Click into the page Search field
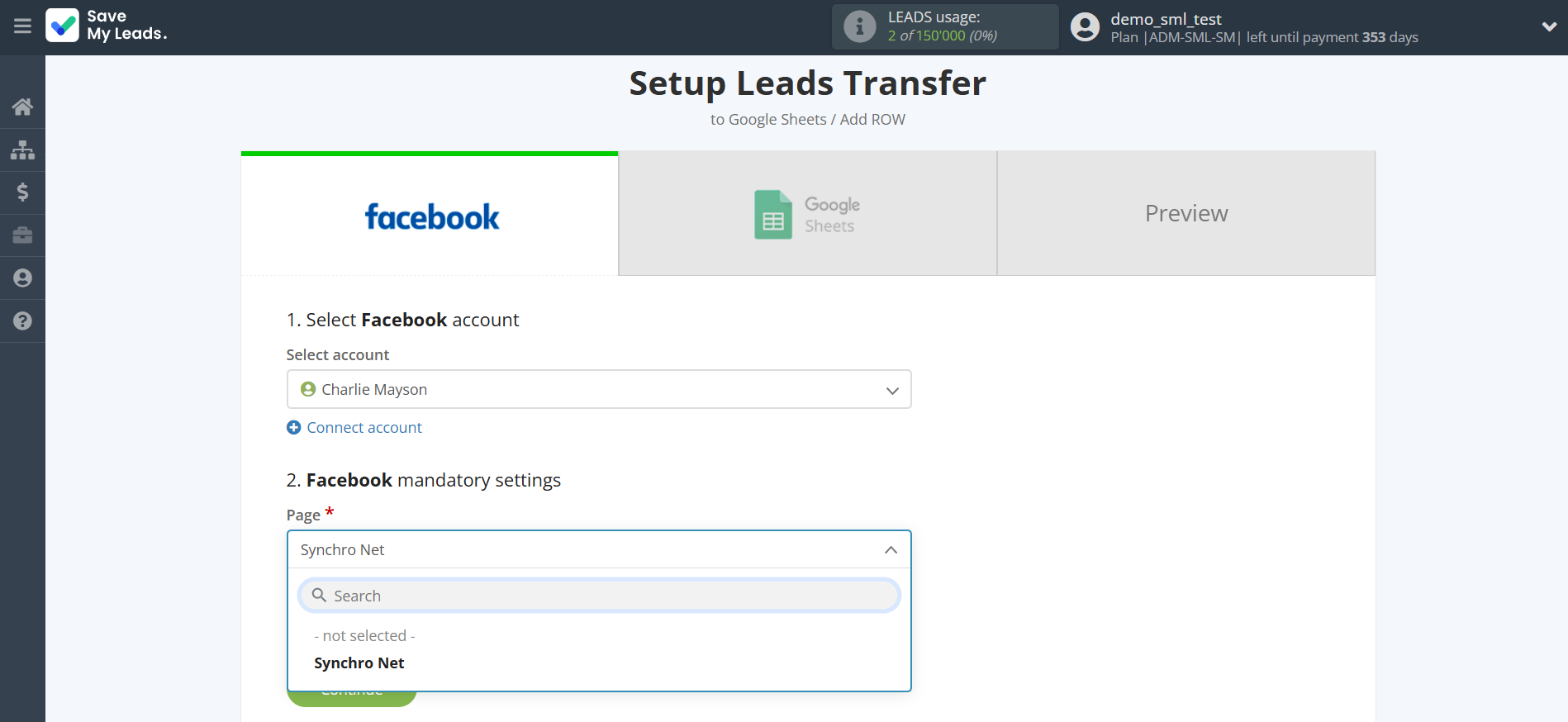This screenshot has width=1568, height=722. [x=607, y=596]
